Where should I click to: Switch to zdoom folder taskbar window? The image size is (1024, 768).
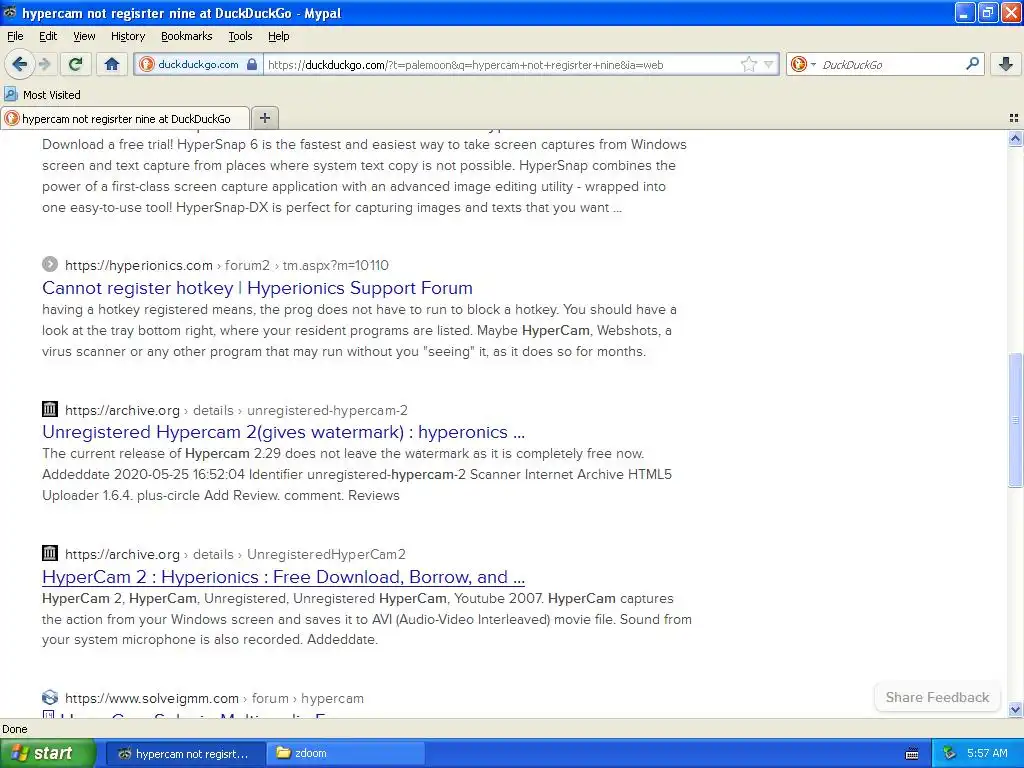(346, 754)
